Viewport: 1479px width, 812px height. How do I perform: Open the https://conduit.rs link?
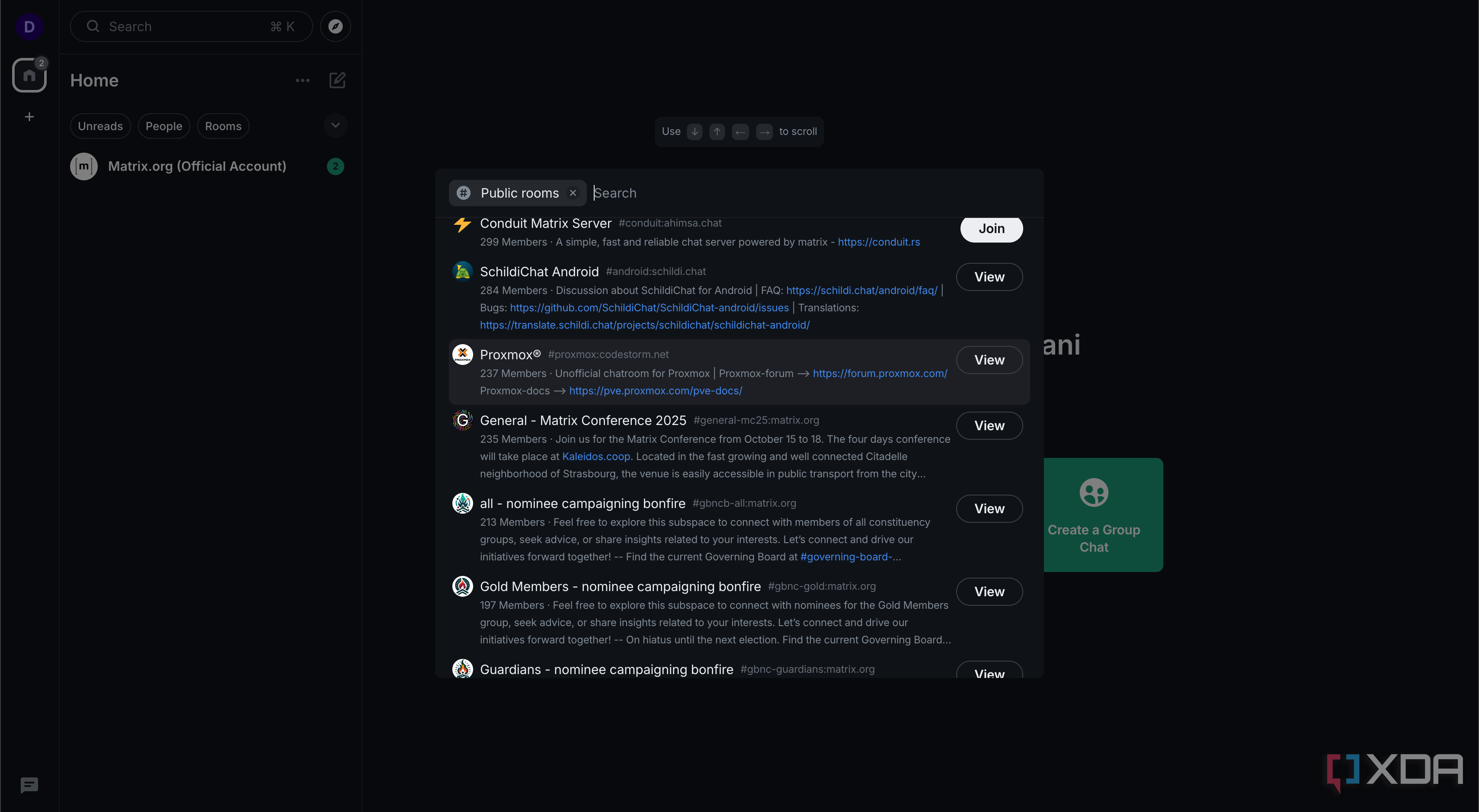coord(878,242)
